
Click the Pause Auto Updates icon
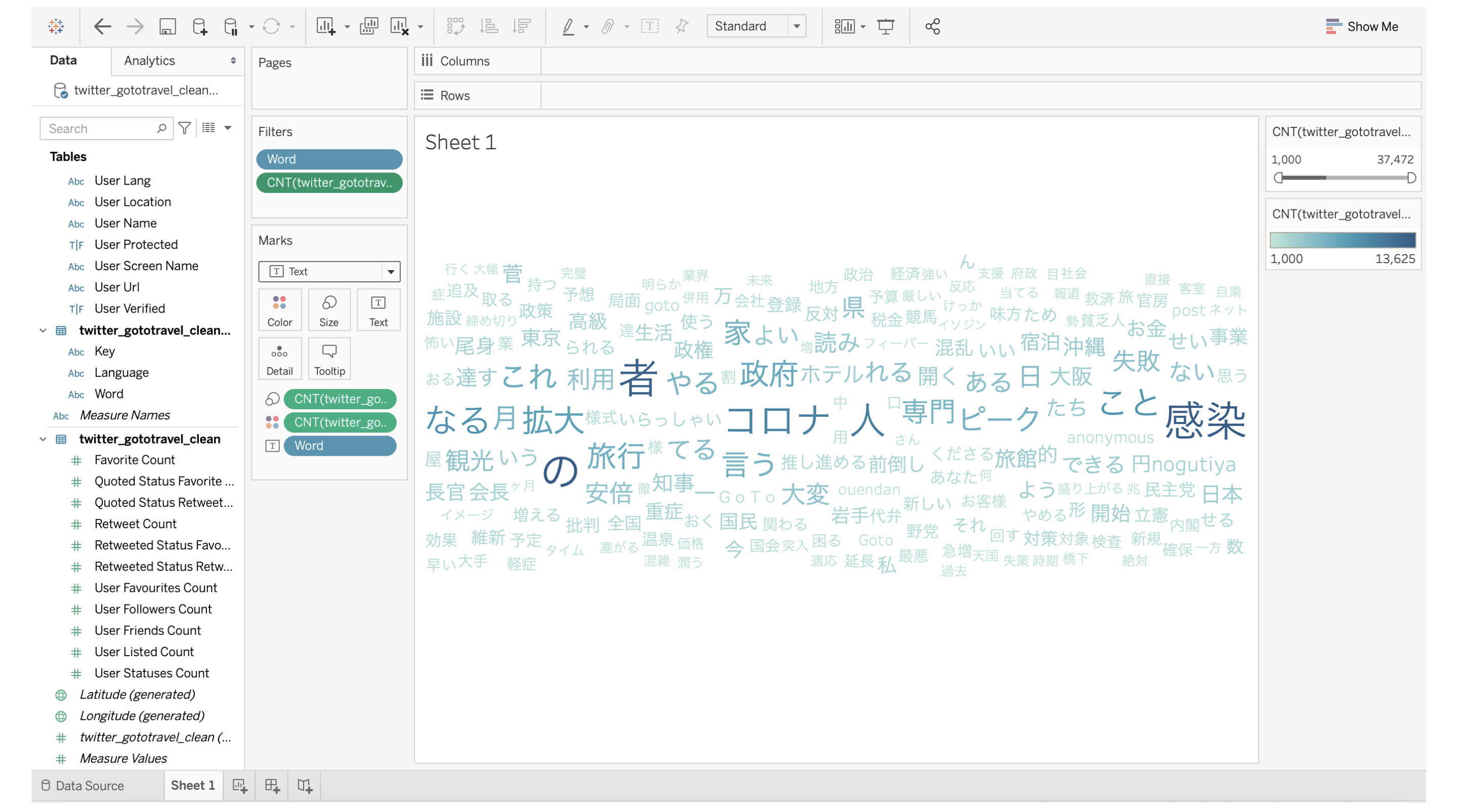click(x=231, y=26)
